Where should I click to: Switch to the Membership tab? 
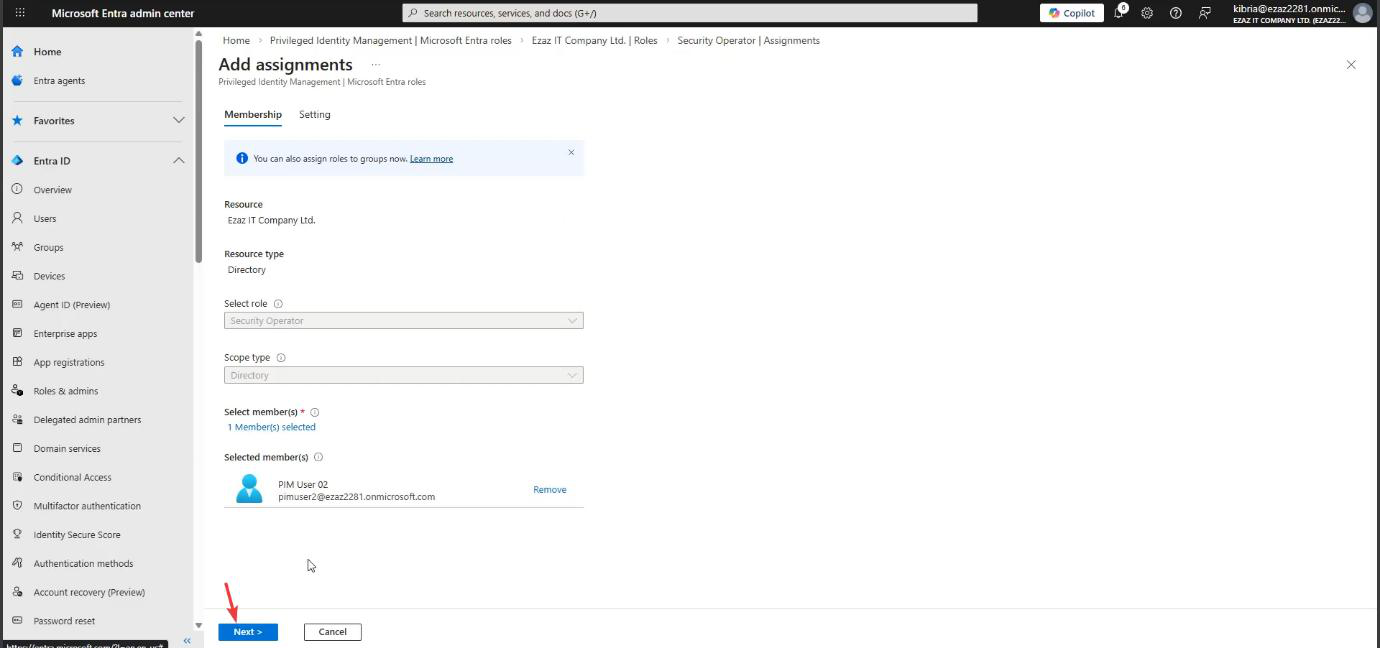coord(253,115)
